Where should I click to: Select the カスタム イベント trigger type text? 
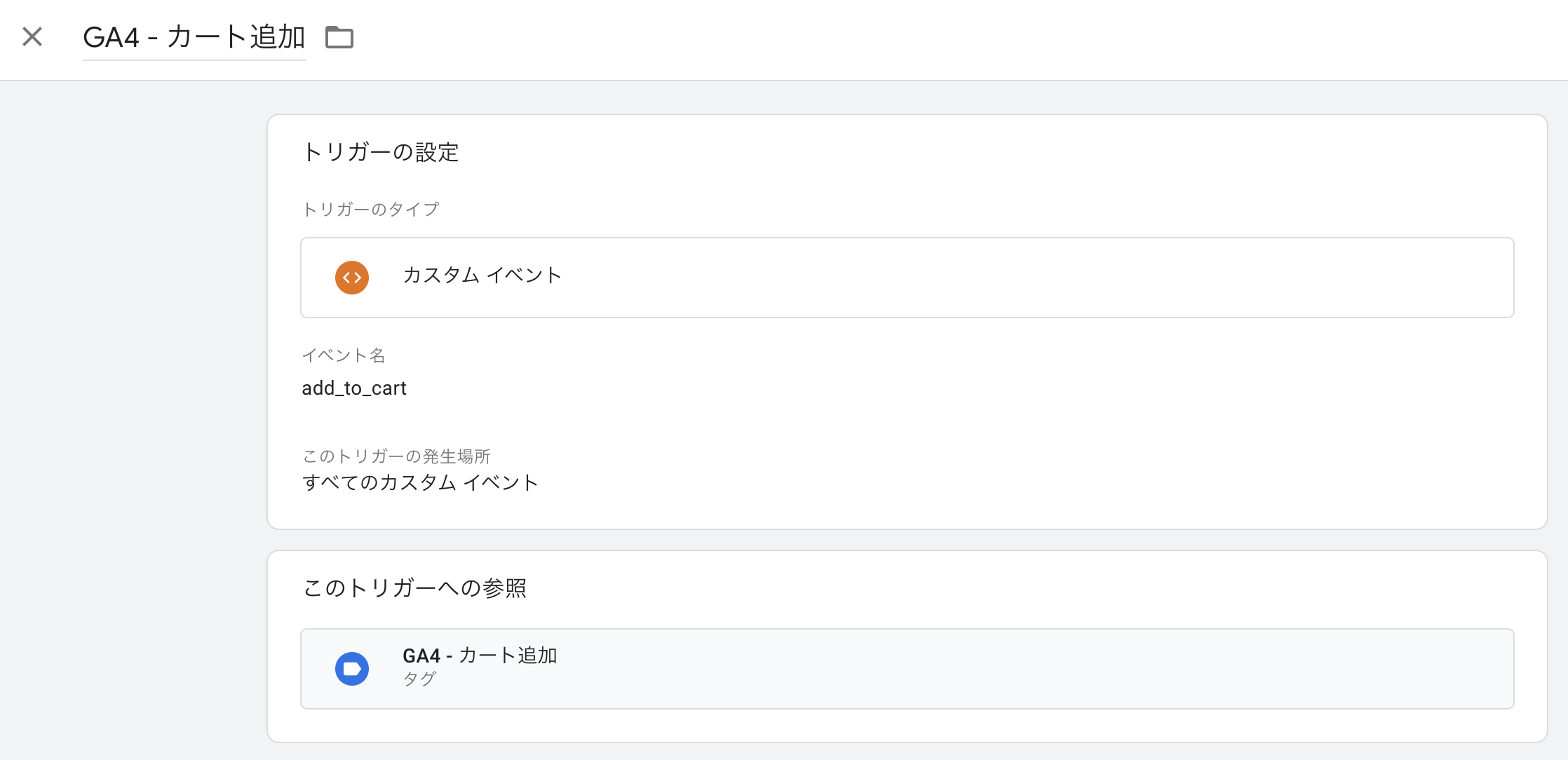pos(482,276)
